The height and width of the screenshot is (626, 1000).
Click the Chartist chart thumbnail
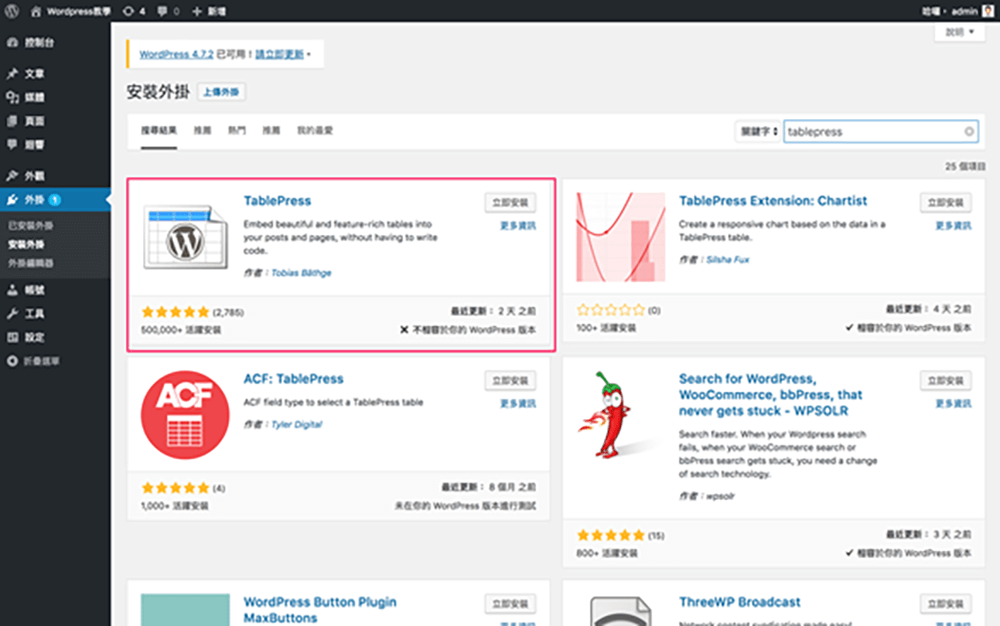[621, 237]
